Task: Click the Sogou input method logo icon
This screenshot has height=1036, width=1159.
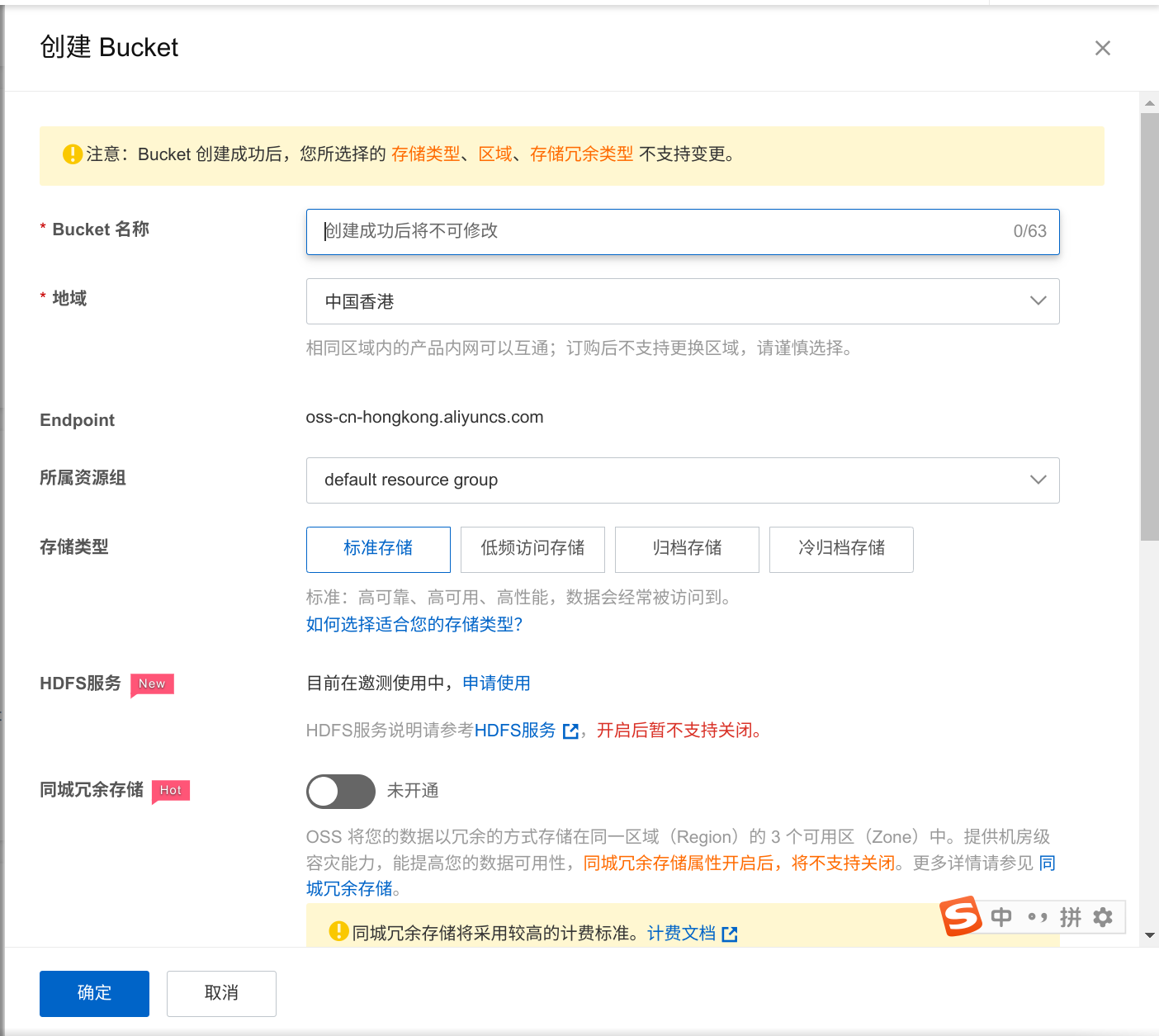Action: [x=961, y=916]
